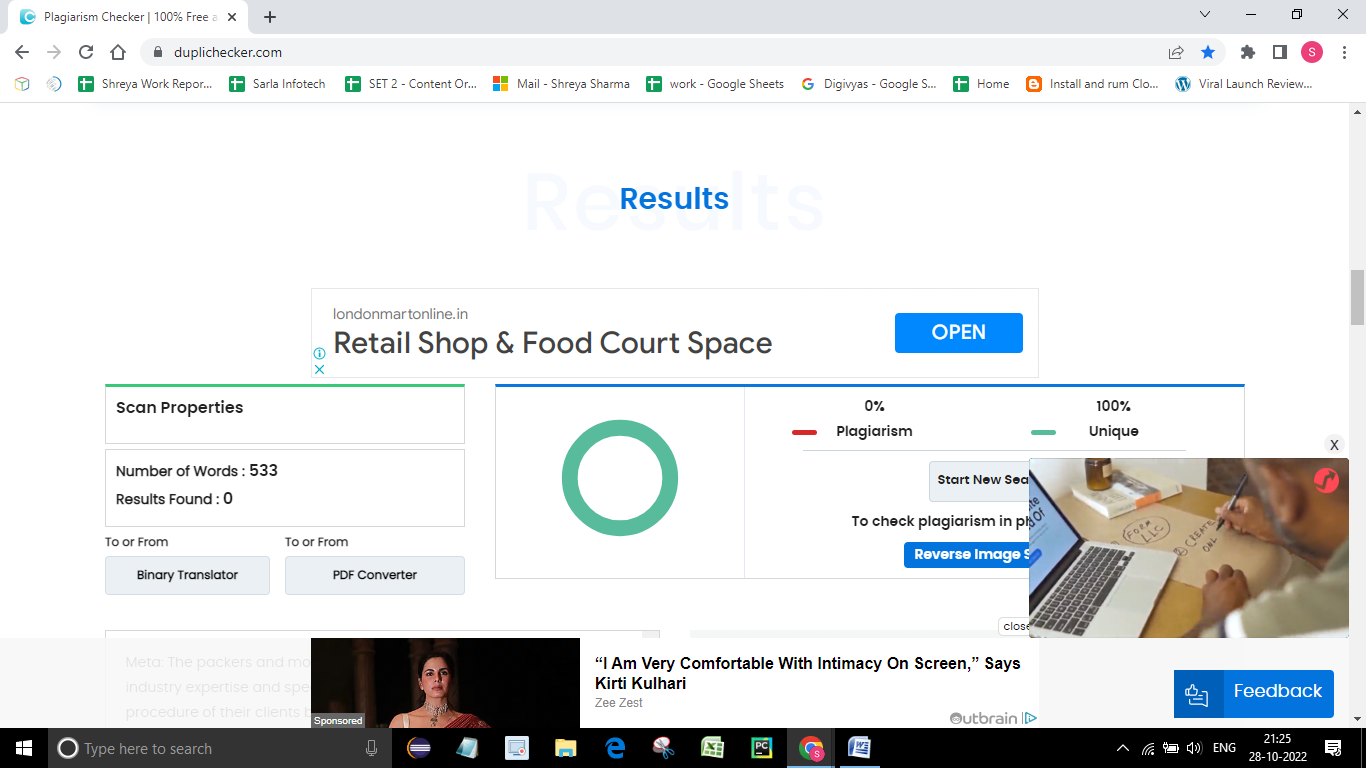1366x768 pixels.
Task: Click the Share page icon in address bar
Action: coord(1176,52)
